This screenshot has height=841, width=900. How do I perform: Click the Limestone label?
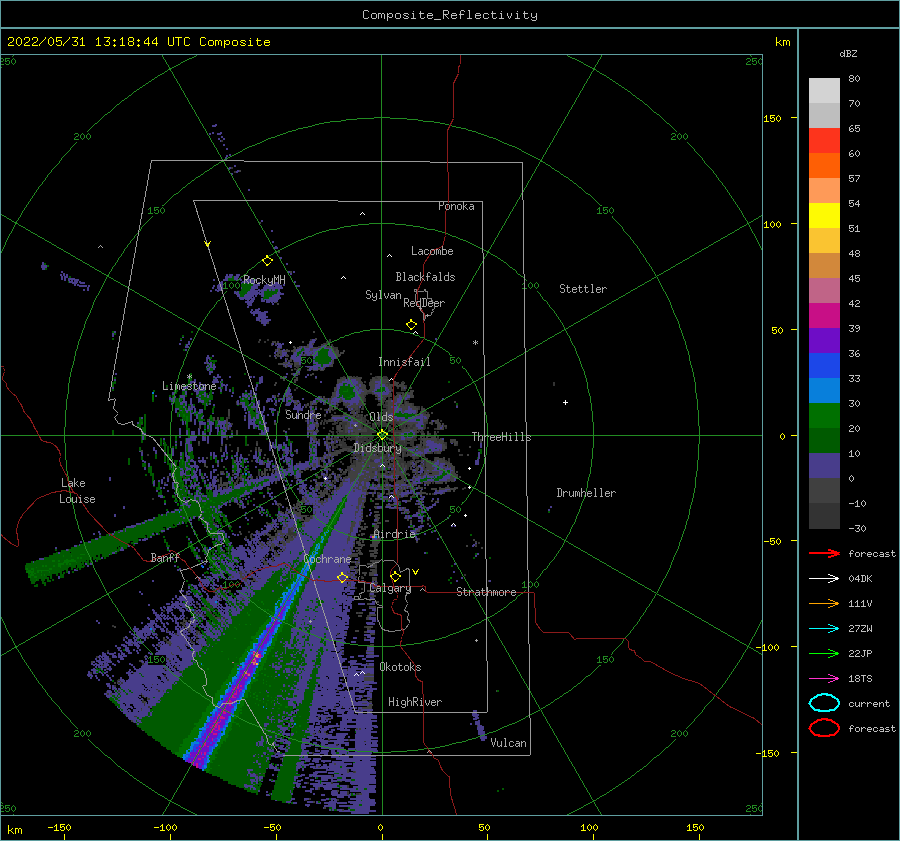click(189, 386)
